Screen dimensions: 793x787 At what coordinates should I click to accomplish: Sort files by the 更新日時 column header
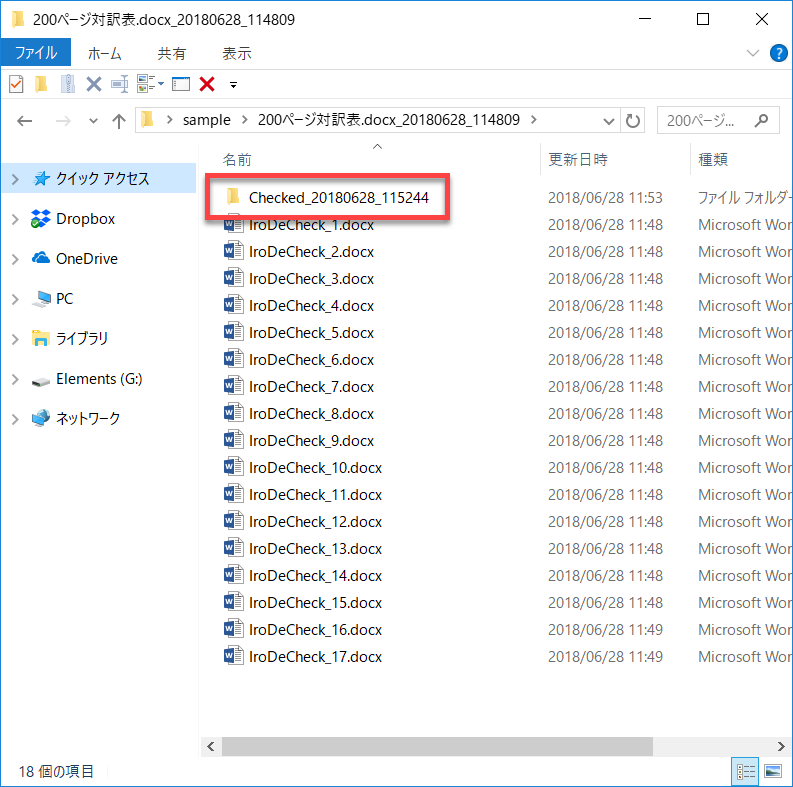[x=577, y=159]
